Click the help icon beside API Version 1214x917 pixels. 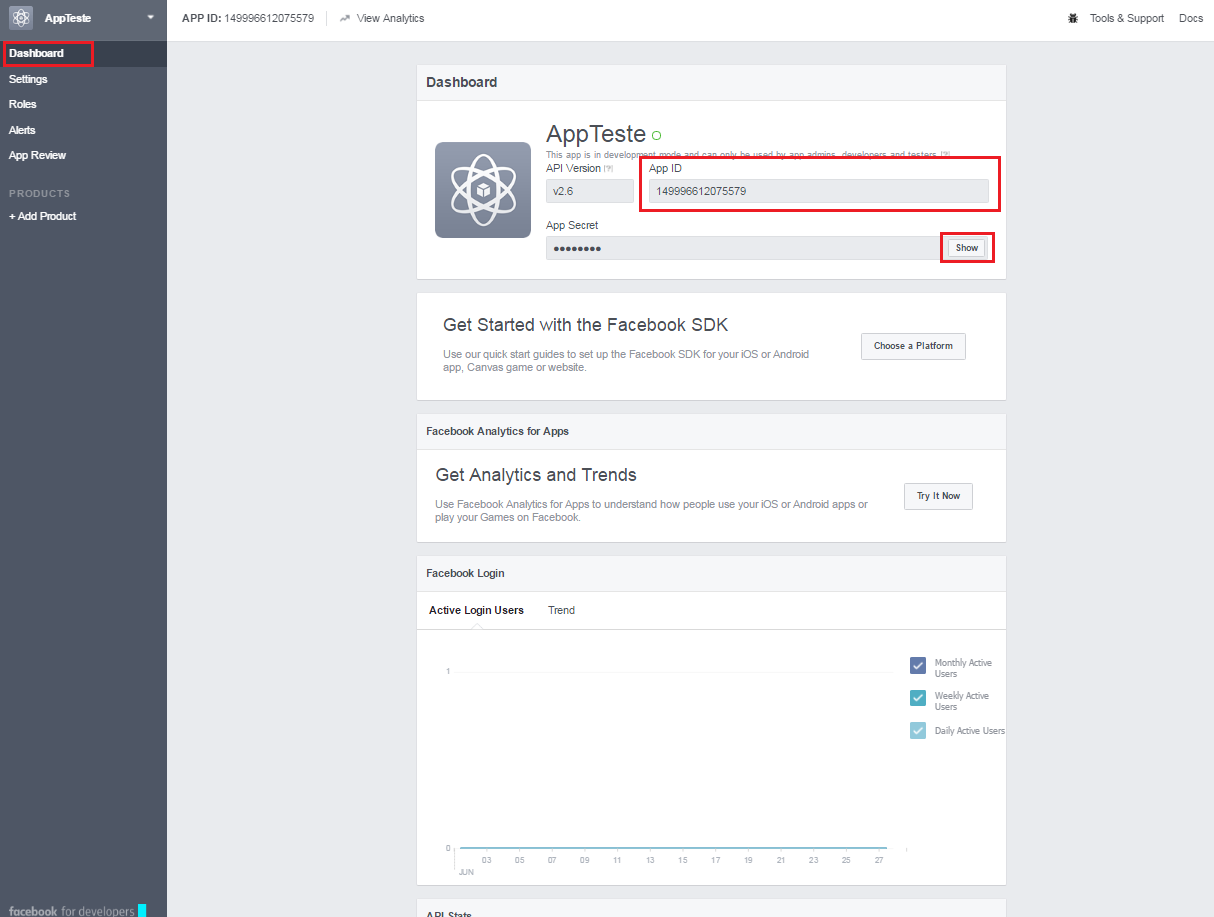pos(609,169)
